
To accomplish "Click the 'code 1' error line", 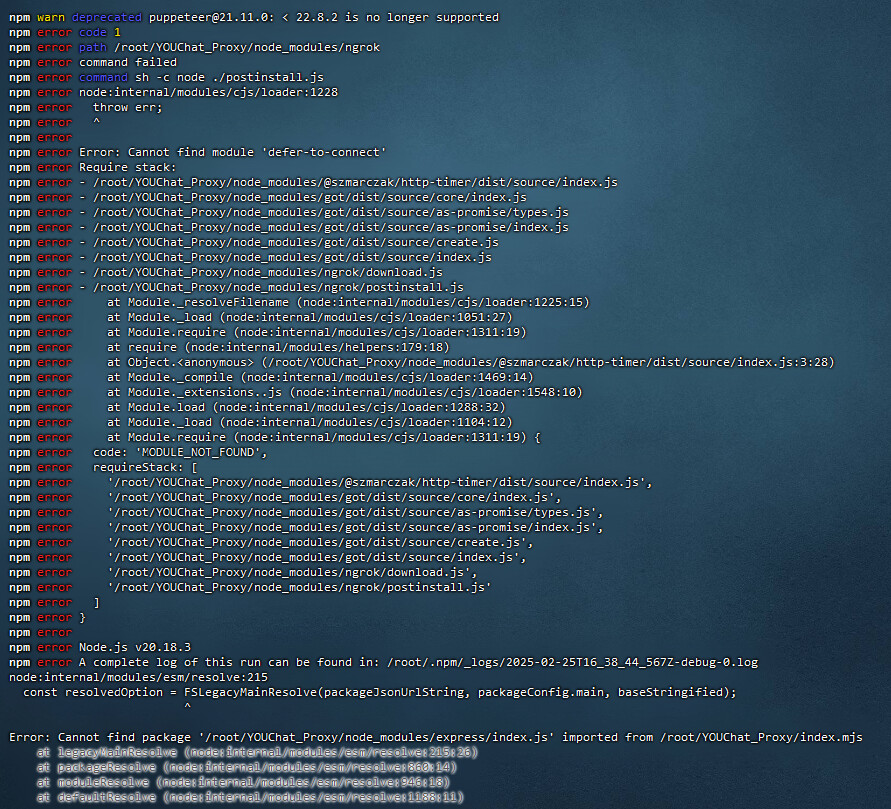I will coord(100,32).
